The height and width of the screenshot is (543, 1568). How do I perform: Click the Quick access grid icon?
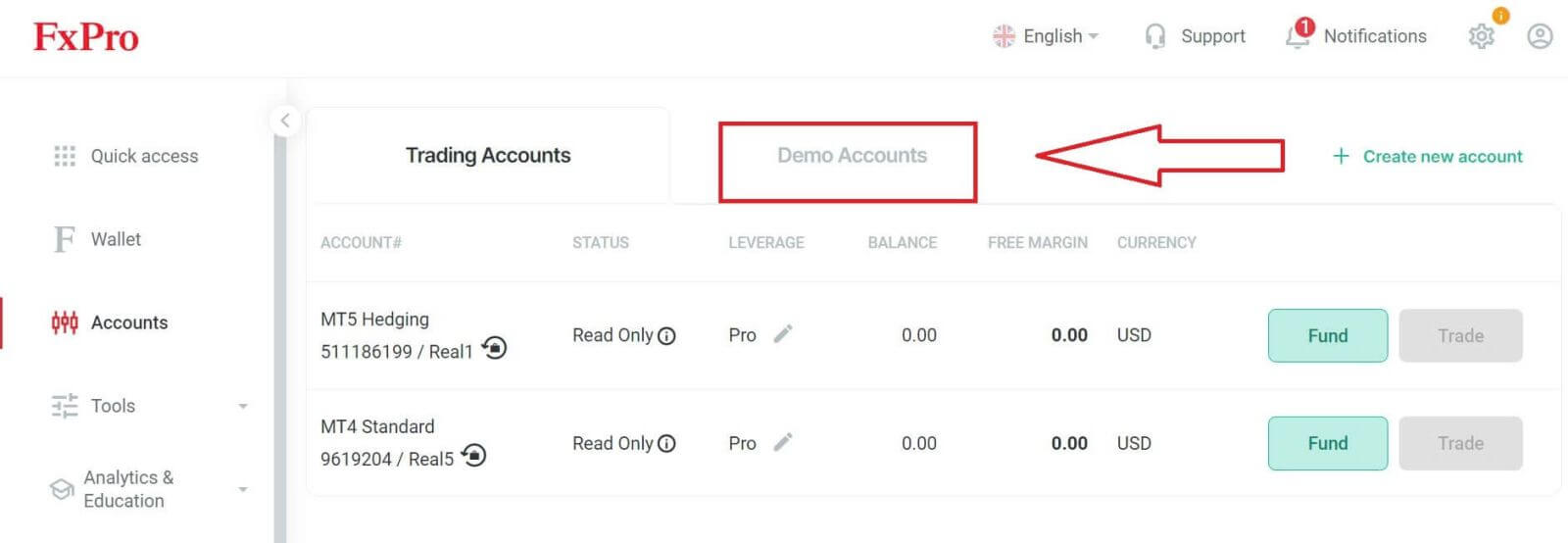(x=65, y=156)
